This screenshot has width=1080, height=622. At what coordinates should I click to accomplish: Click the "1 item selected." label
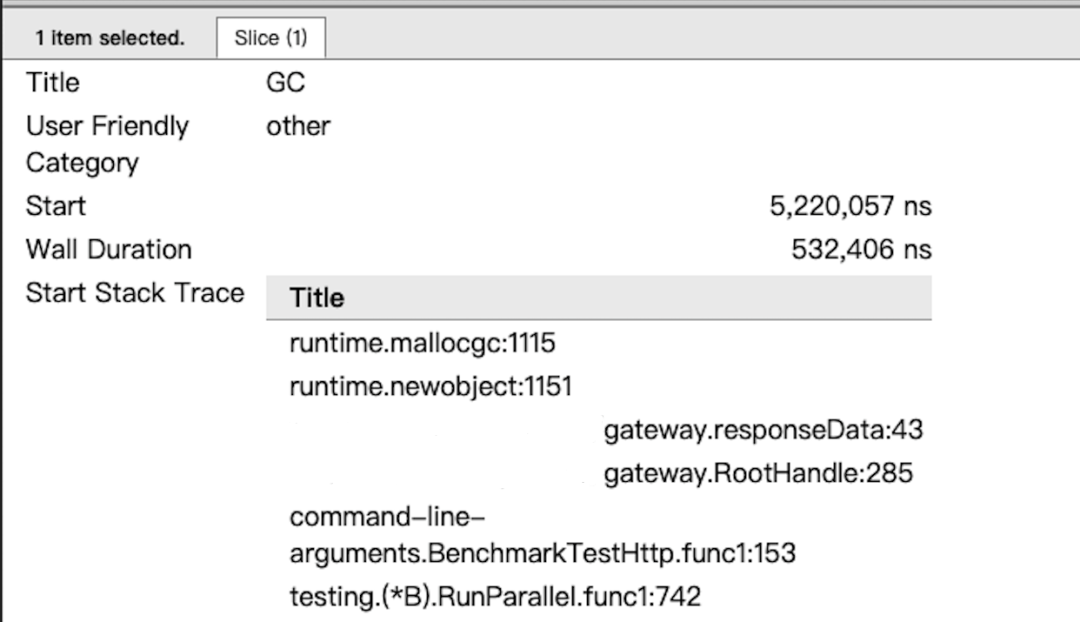[x=110, y=39]
